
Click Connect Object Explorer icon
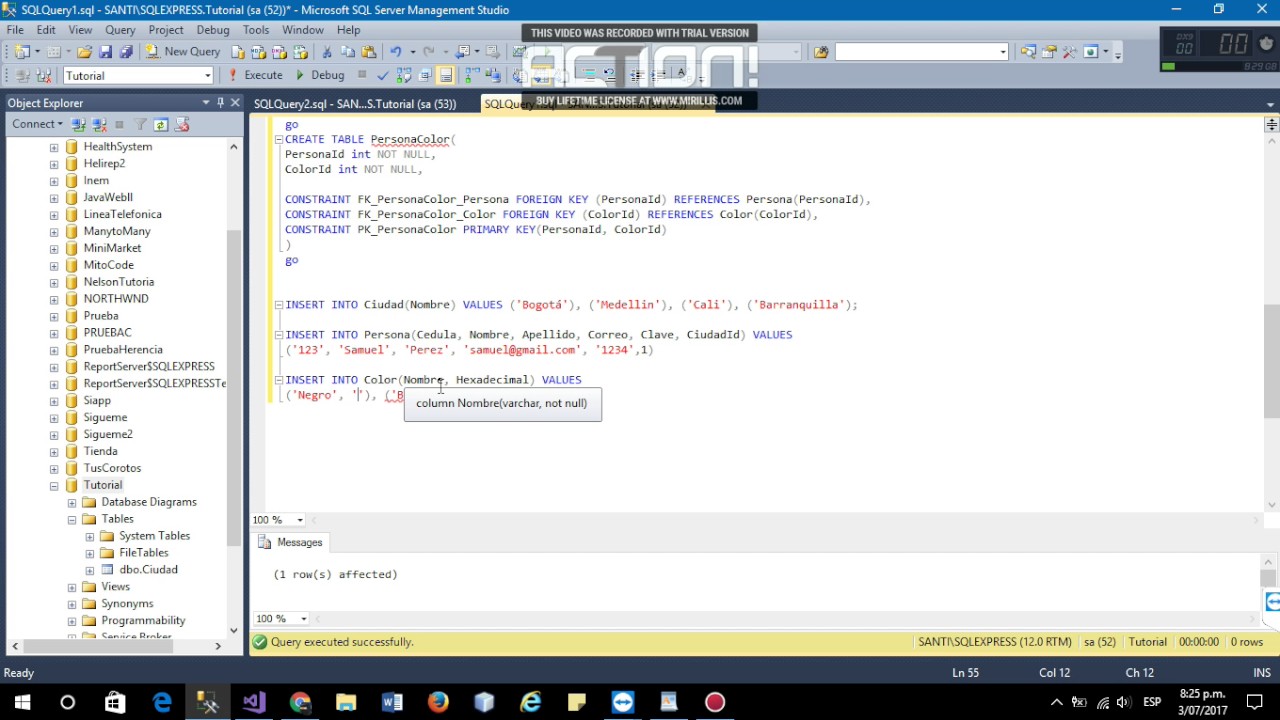(x=79, y=124)
